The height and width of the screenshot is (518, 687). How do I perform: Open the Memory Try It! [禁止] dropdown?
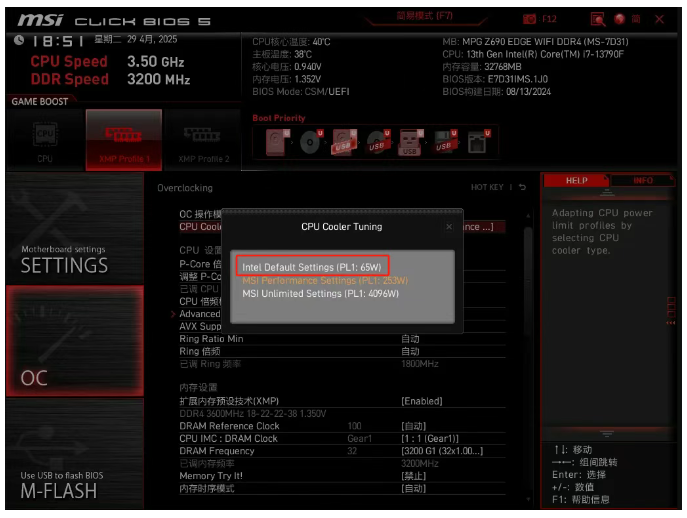[414, 476]
